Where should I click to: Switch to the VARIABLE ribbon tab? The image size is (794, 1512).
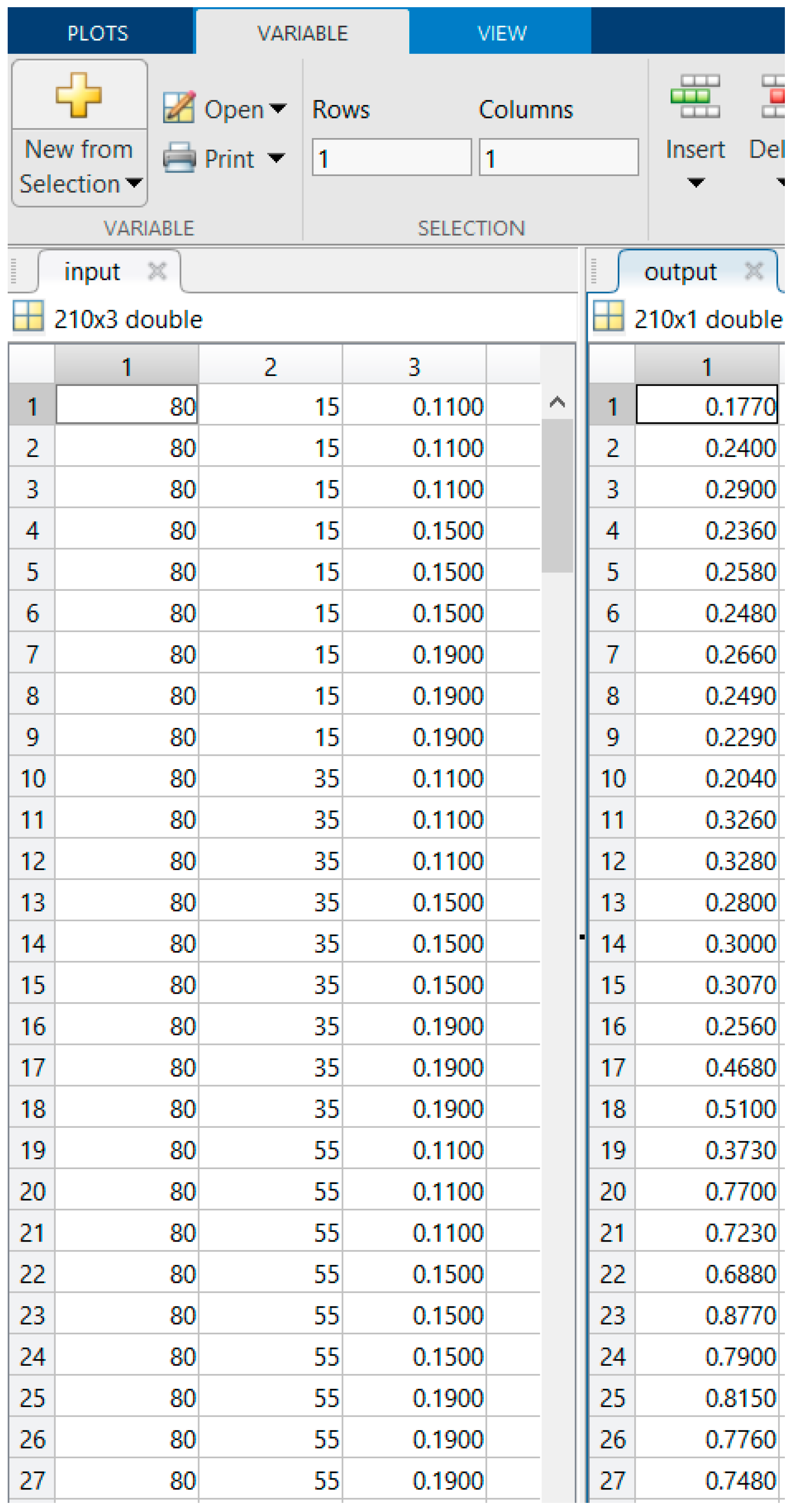(302, 33)
